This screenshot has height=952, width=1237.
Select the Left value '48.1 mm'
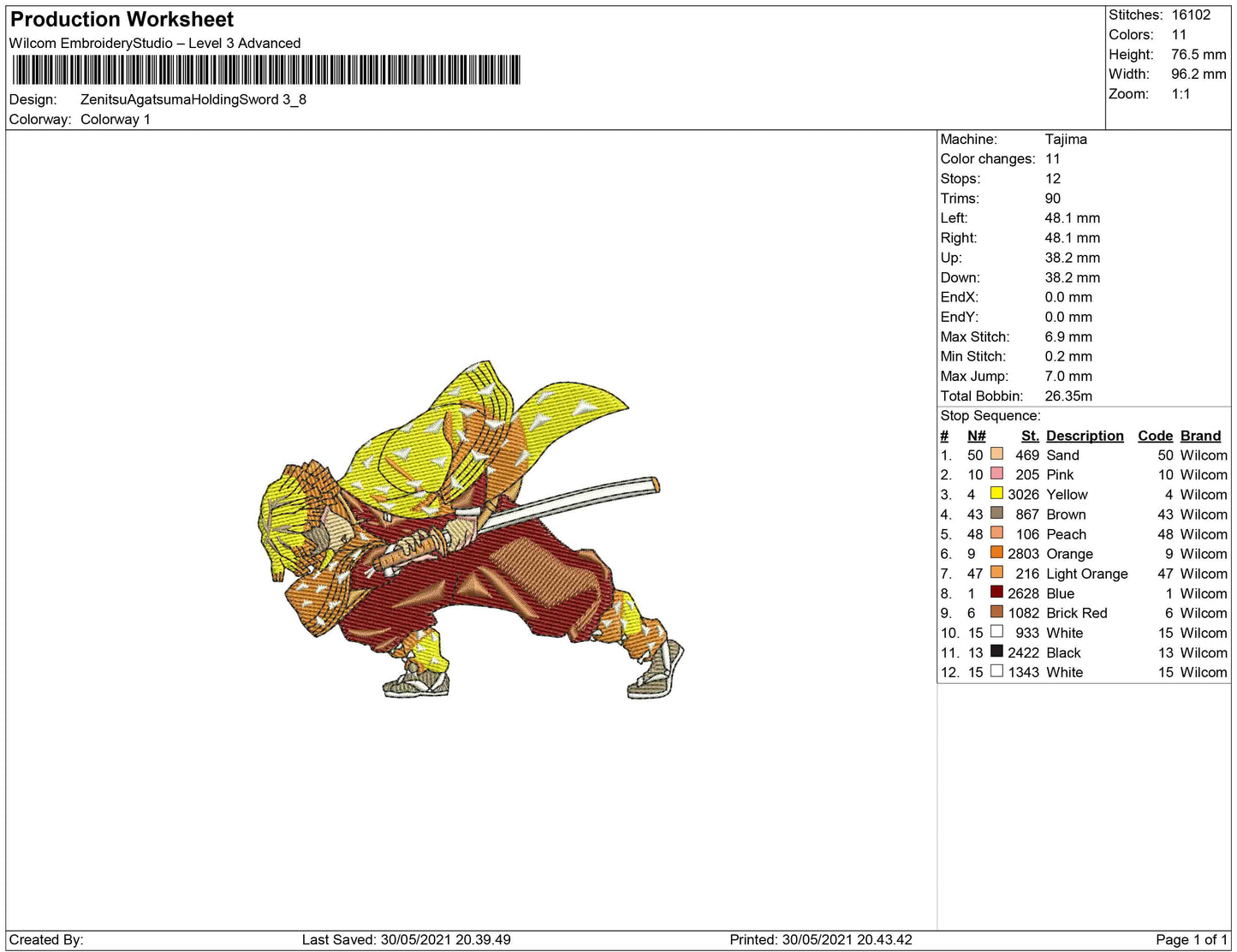(x=1073, y=217)
